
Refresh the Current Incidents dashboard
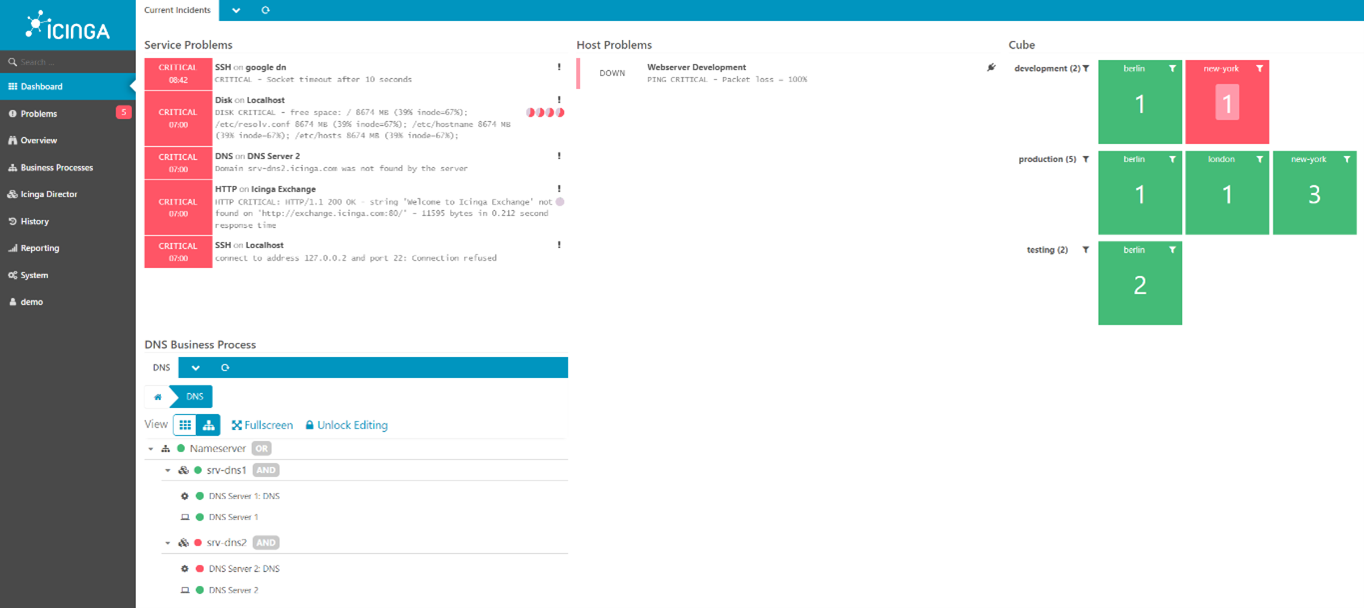[265, 10]
